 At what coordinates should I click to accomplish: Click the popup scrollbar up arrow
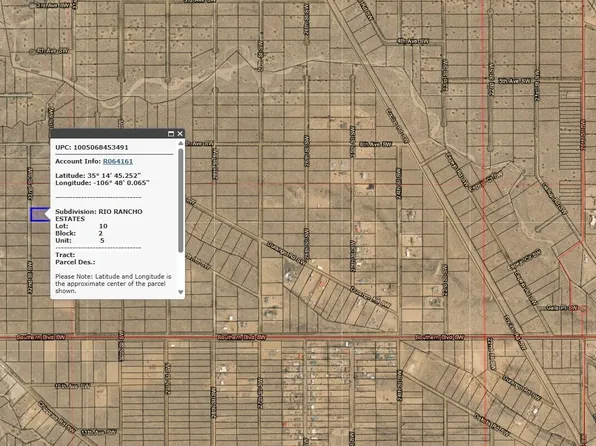(x=181, y=143)
